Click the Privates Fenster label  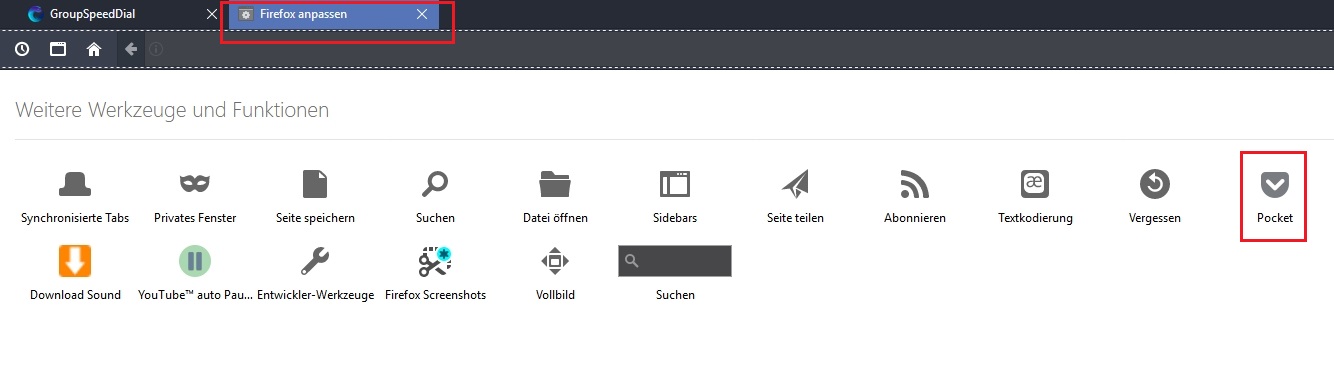[x=195, y=218]
